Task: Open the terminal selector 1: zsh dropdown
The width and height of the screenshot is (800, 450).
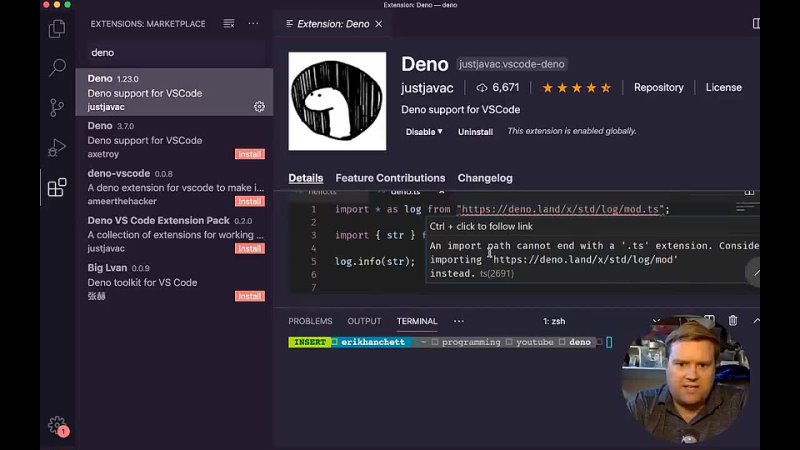Action: 600,321
